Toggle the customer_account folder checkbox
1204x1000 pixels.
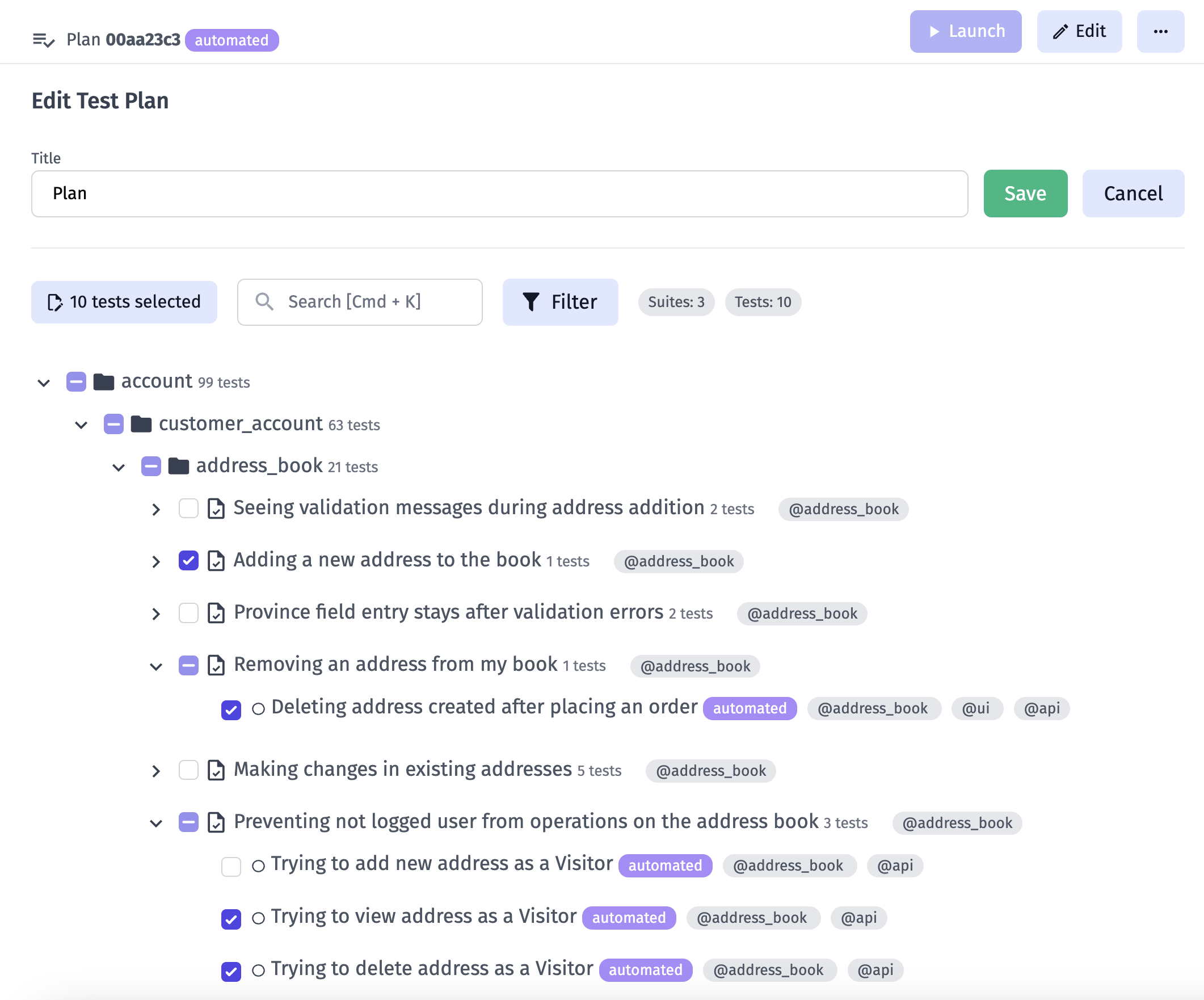coord(113,424)
